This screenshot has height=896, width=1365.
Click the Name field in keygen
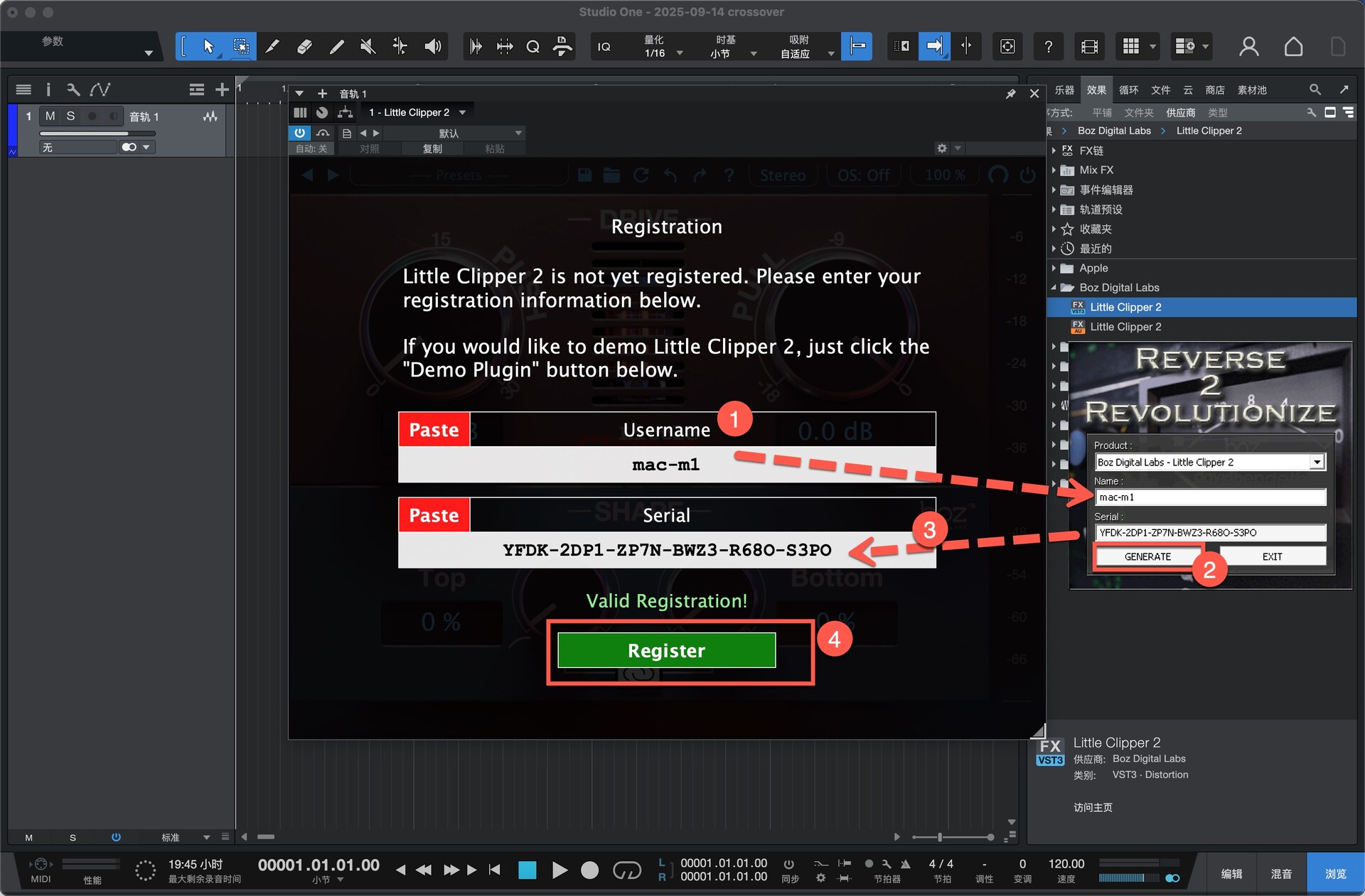click(x=1210, y=497)
